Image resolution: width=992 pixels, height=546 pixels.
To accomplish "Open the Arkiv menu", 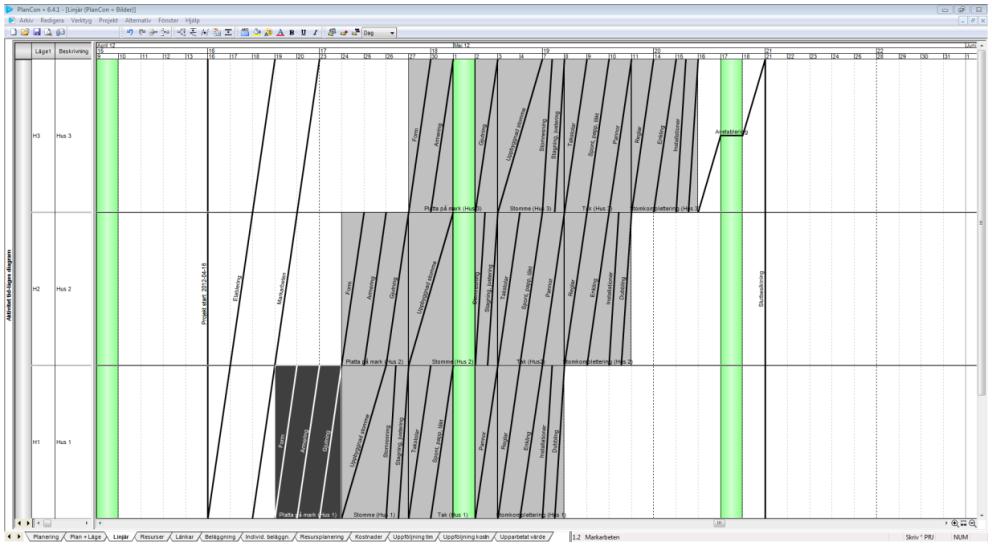I will [27, 20].
